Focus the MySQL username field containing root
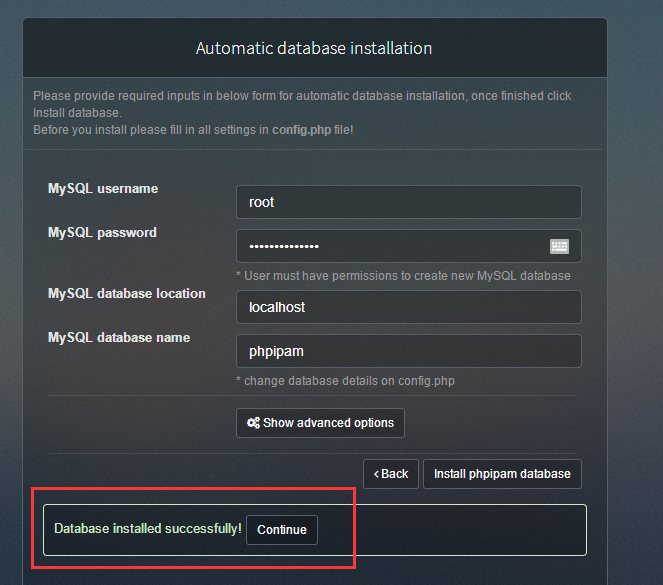 click(408, 202)
